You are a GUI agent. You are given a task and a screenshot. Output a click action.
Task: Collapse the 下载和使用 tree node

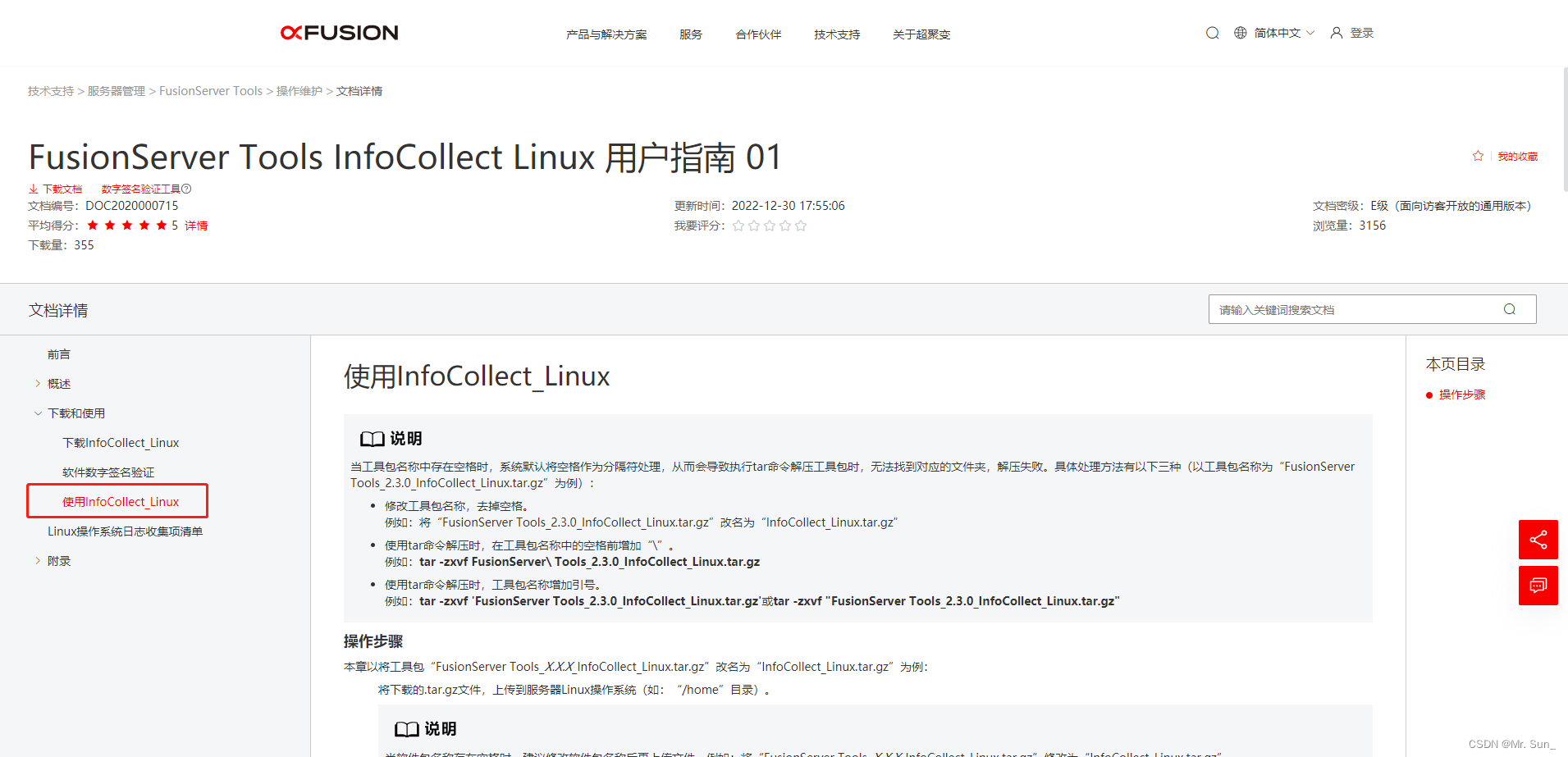[x=38, y=413]
